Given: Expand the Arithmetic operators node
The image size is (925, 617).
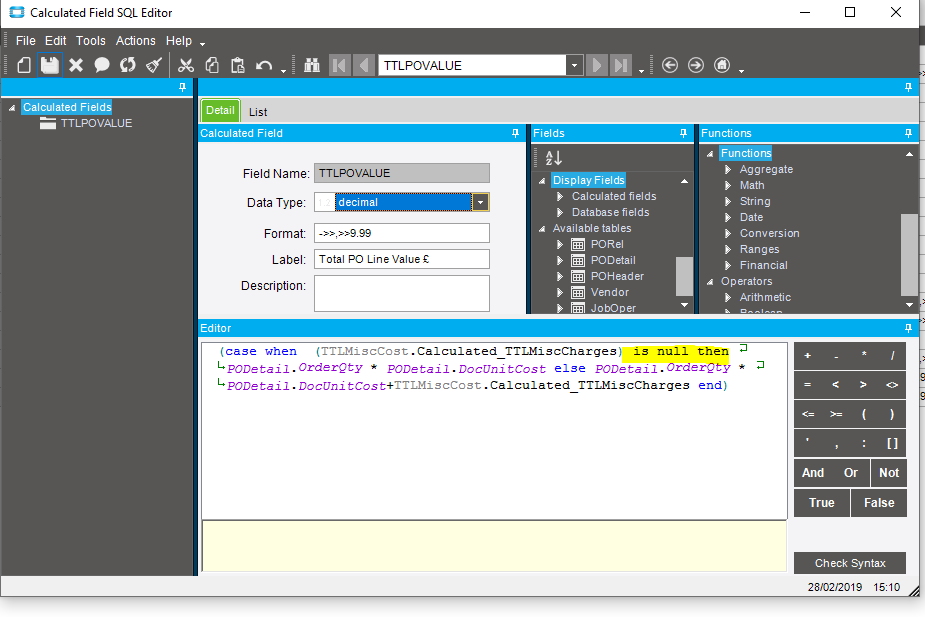Looking at the screenshot, I should point(728,297).
